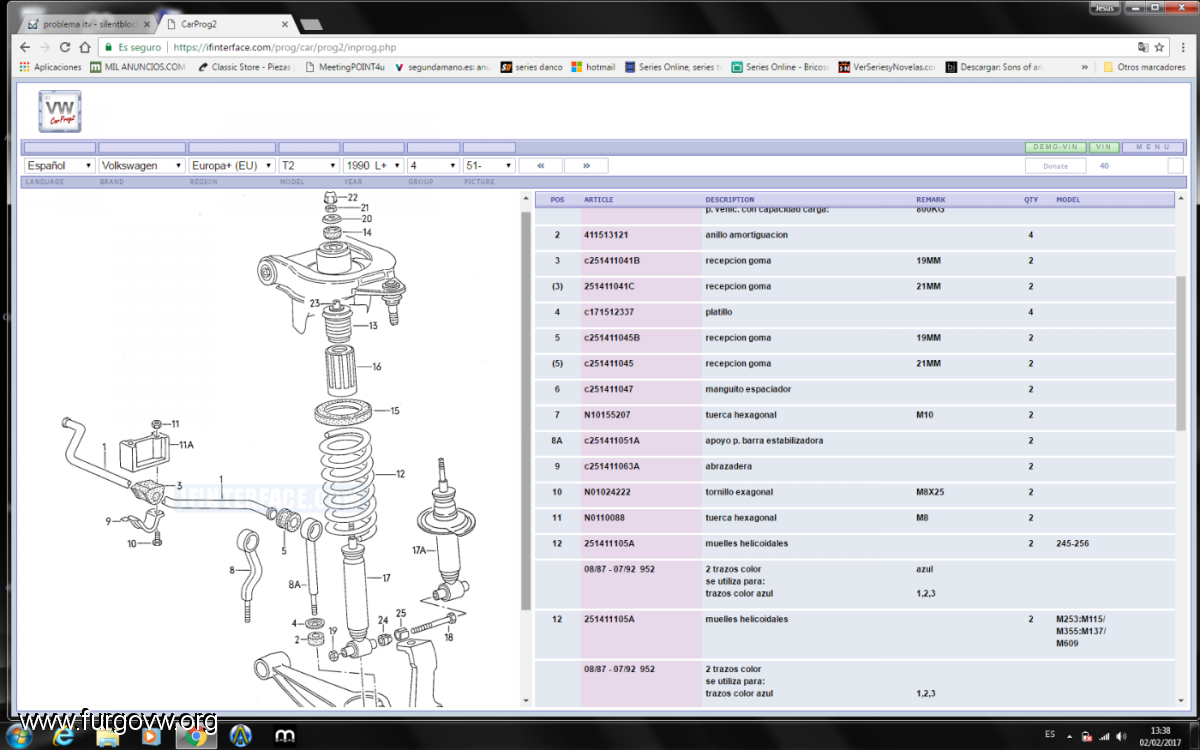1200x750 pixels.
Task: Select article 251411041C
Action: pyautogui.click(x=609, y=287)
